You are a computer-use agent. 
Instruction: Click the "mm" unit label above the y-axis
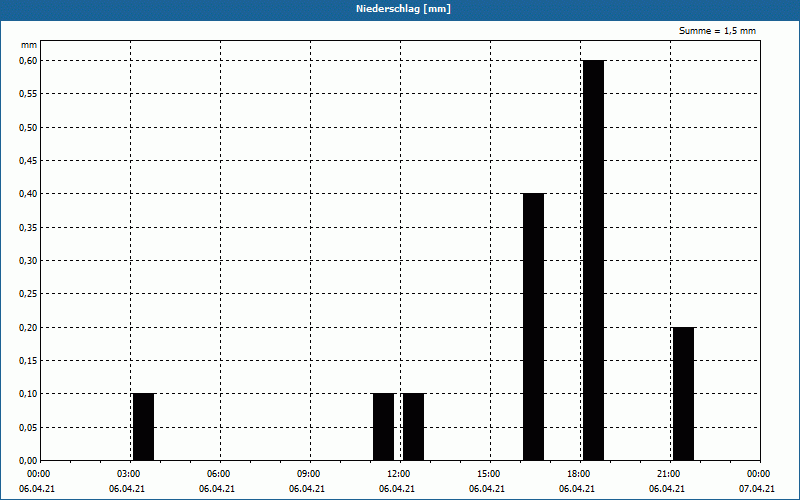[x=29, y=45]
